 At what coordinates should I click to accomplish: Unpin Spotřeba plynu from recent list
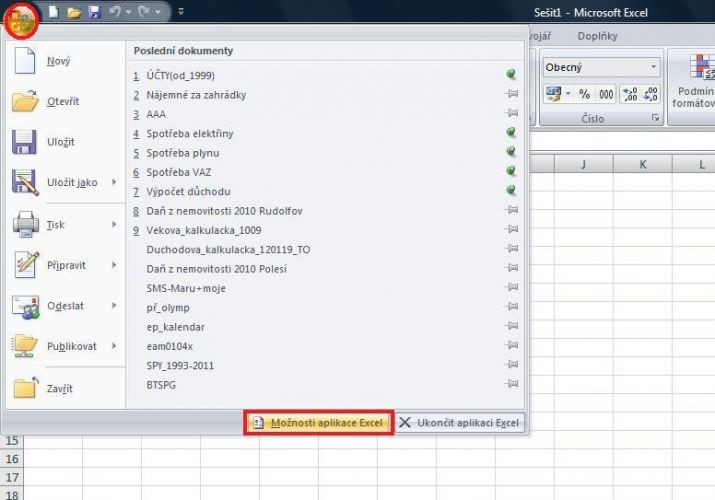click(511, 151)
